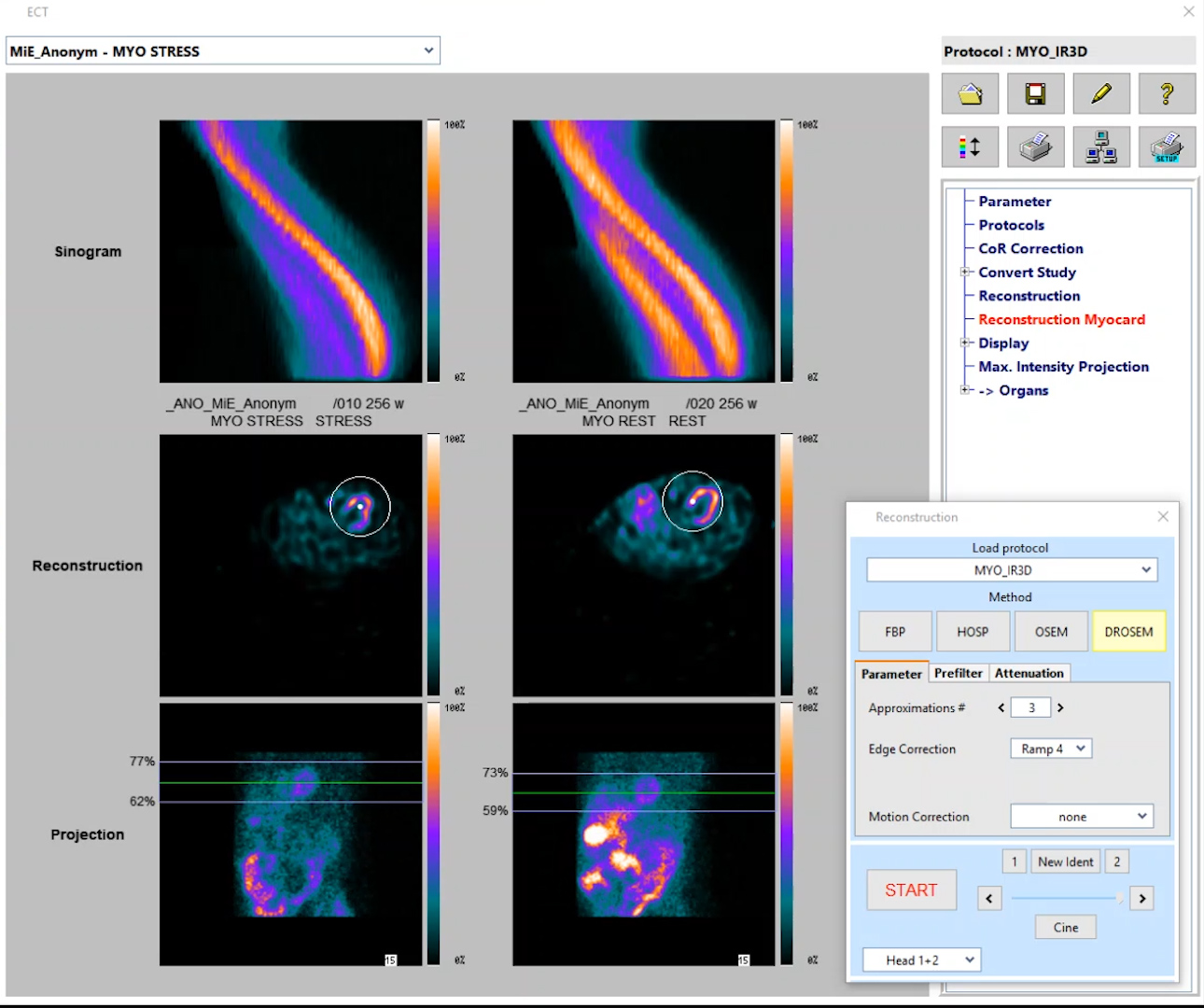
Task: Open help via the question mark icon
Action: [1167, 94]
